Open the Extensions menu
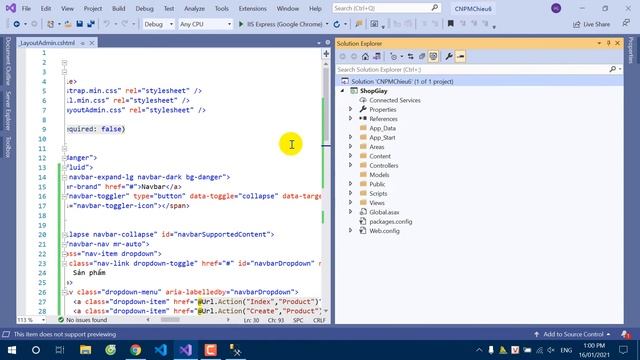The height and width of the screenshot is (360, 640). click(252, 9)
